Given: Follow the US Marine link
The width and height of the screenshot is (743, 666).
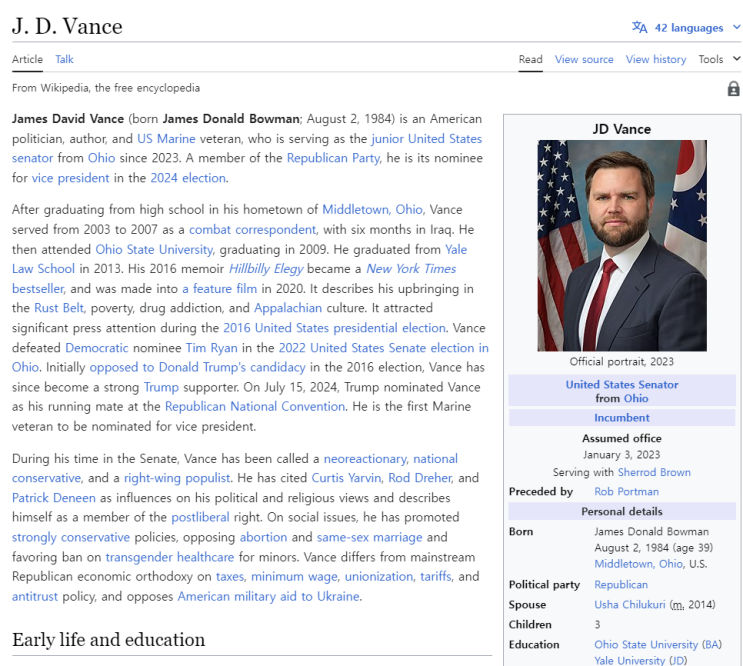Looking at the screenshot, I should 166,139.
